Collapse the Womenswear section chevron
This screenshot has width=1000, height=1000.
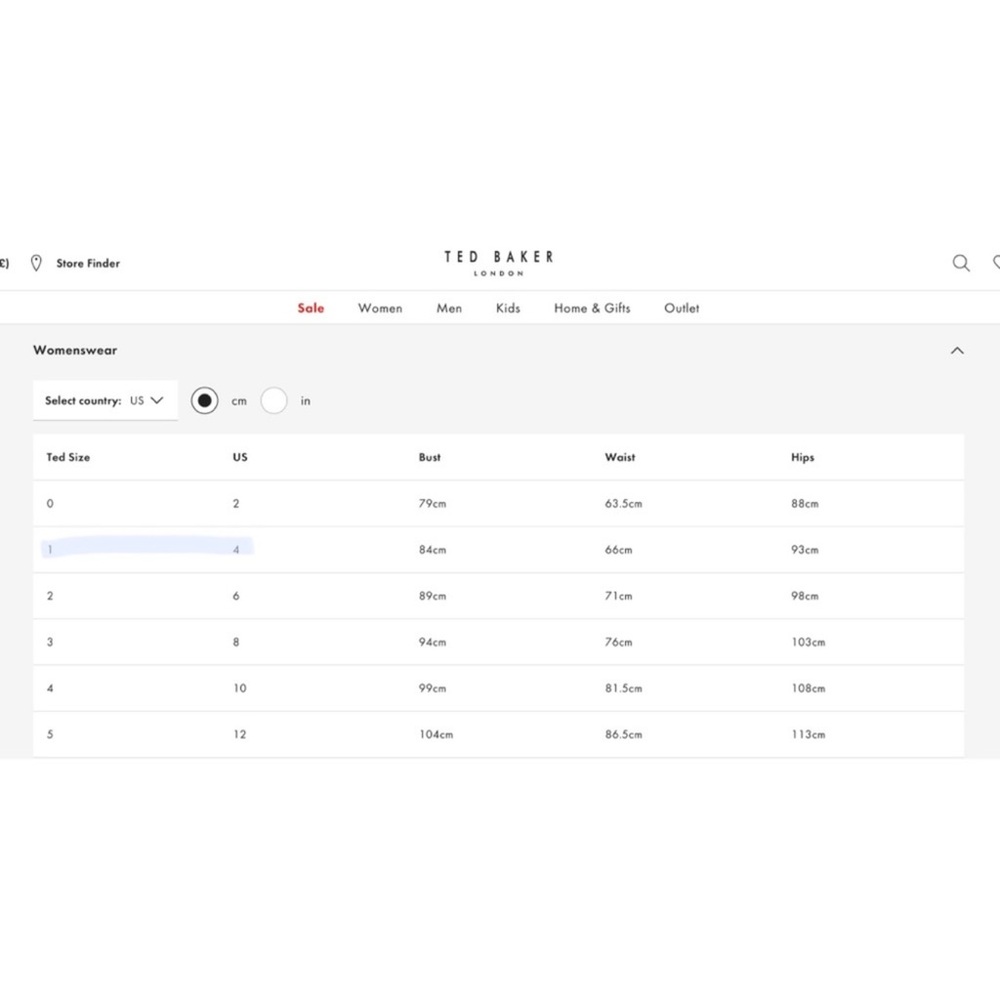[x=957, y=350]
